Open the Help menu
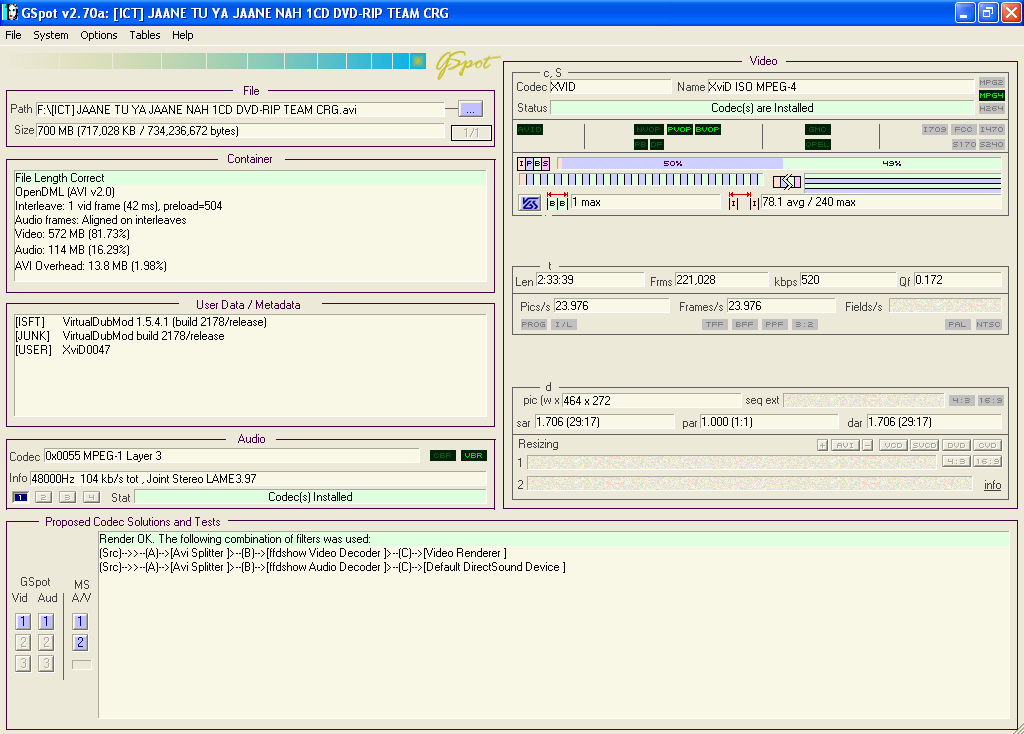Viewport: 1024px width, 734px height. (x=182, y=35)
